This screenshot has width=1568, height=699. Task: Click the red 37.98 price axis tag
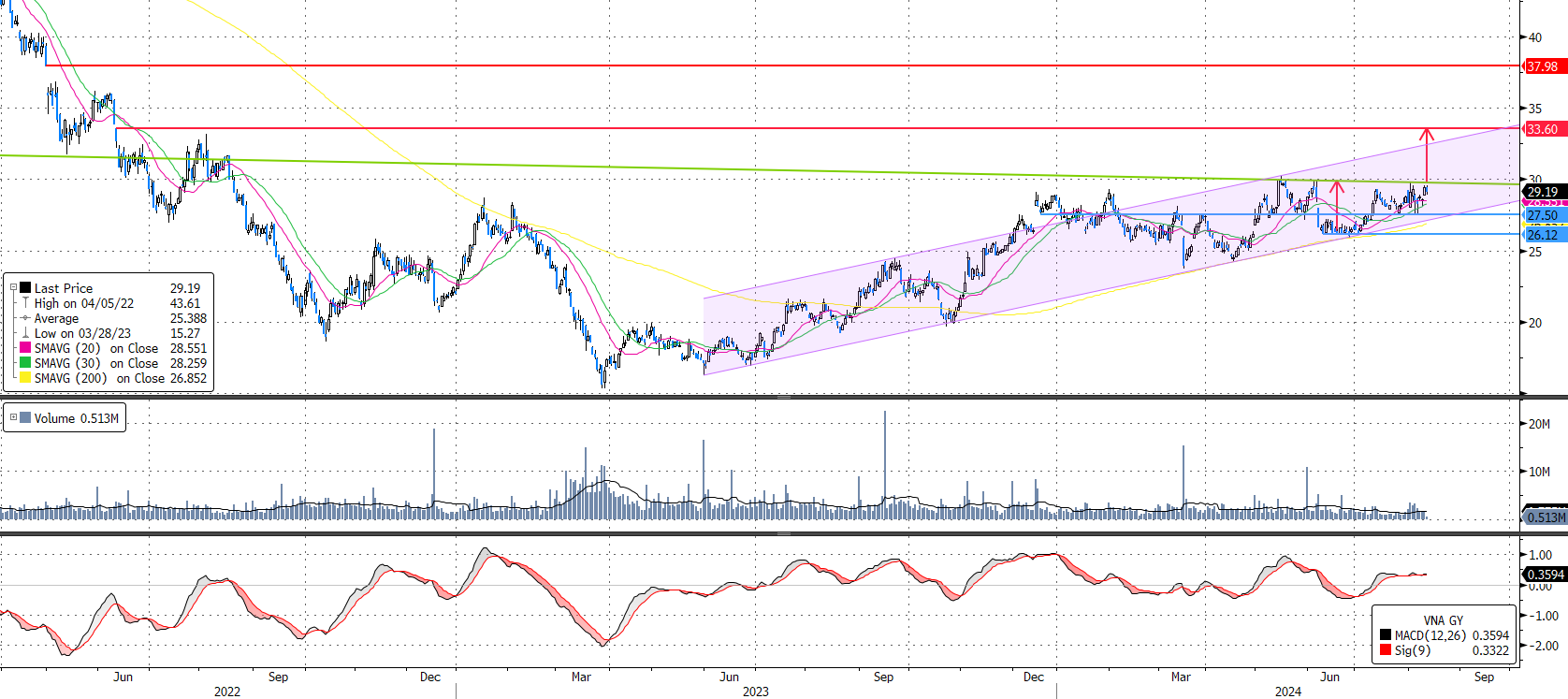coord(1544,66)
